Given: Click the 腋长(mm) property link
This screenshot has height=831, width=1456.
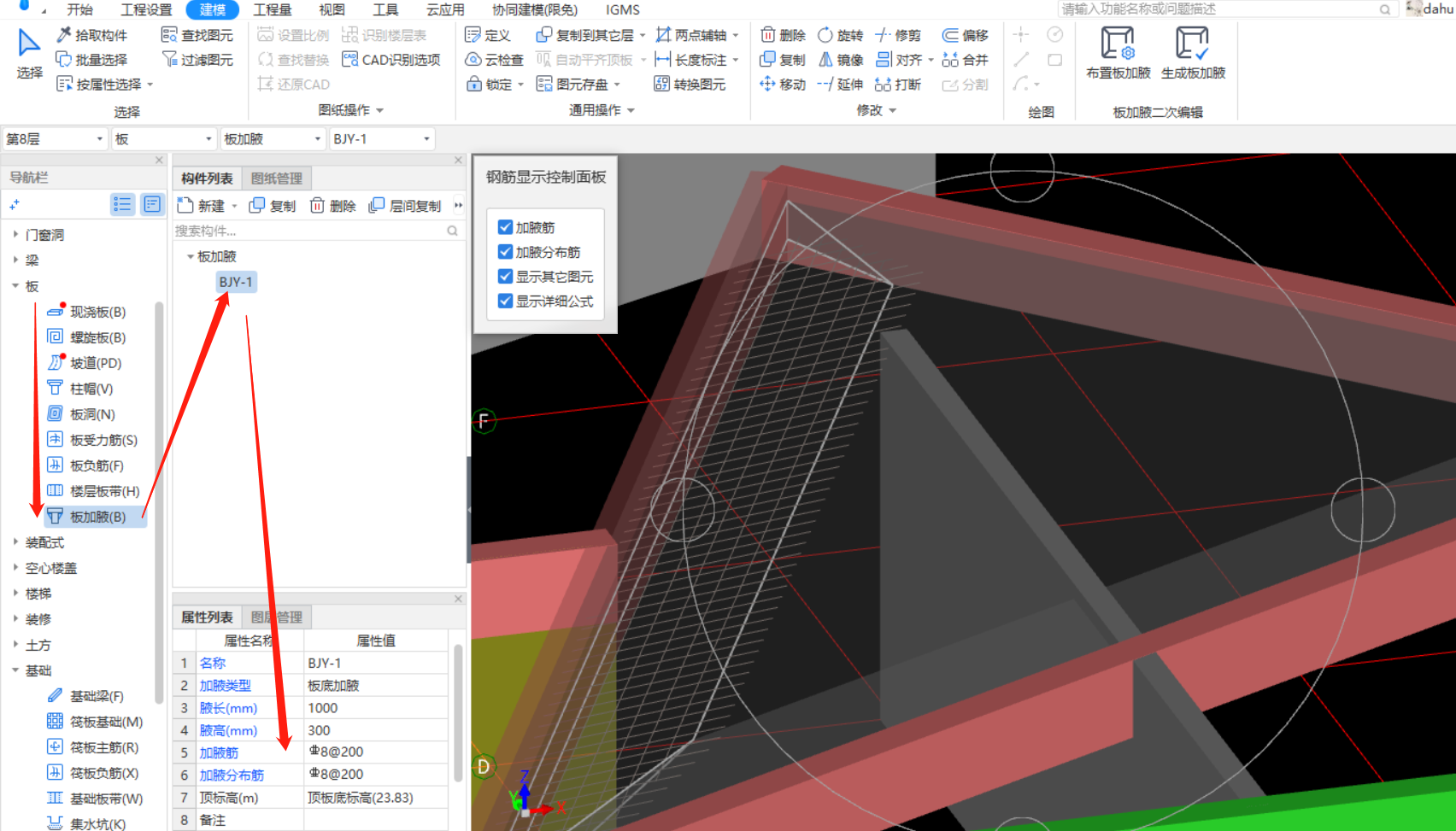Looking at the screenshot, I should pos(228,708).
